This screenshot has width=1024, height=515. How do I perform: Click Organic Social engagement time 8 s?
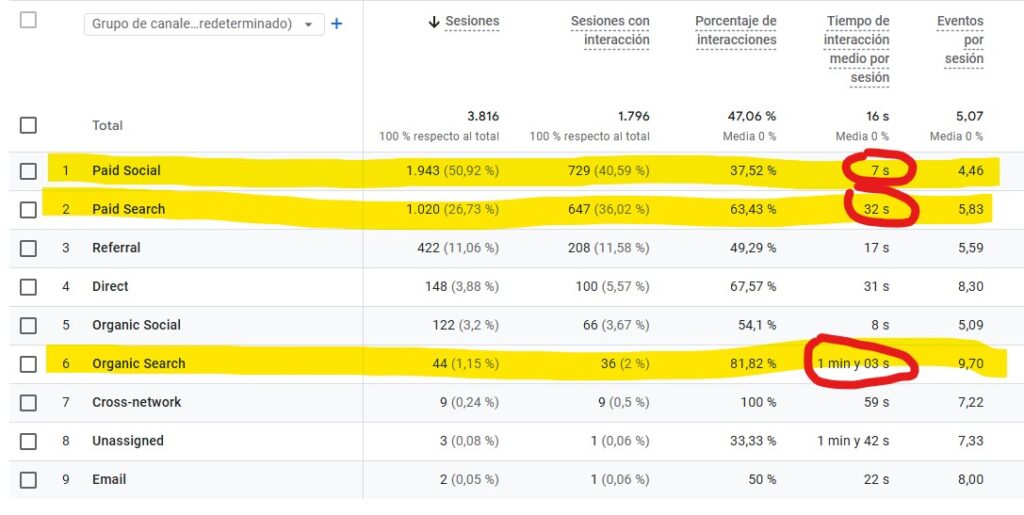point(880,324)
